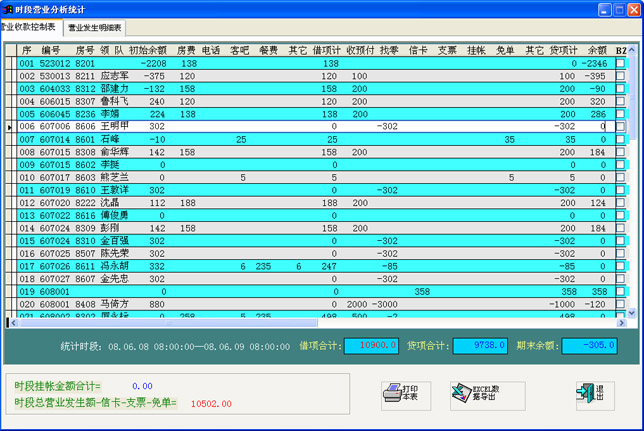Click the 初始余额 column header
This screenshot has width=644, height=431.
[147, 49]
